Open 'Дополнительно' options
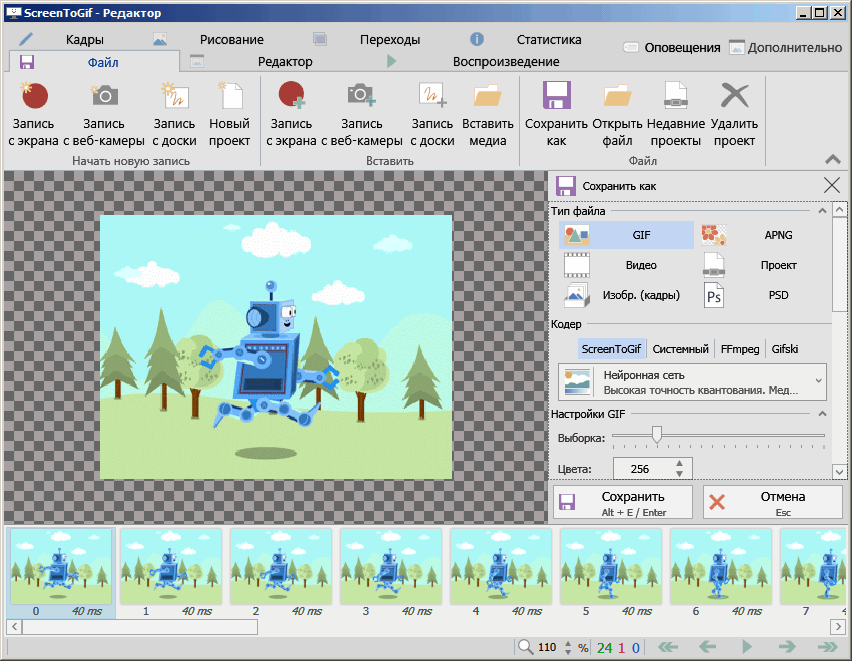This screenshot has height=661, width=852. (x=786, y=48)
